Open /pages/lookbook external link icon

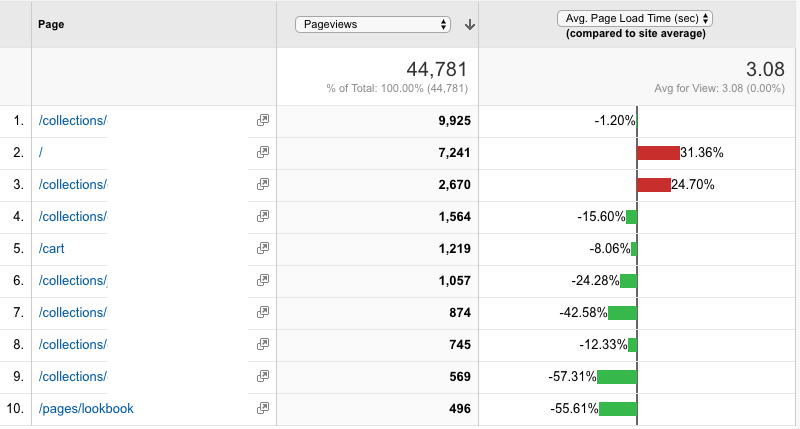point(263,408)
